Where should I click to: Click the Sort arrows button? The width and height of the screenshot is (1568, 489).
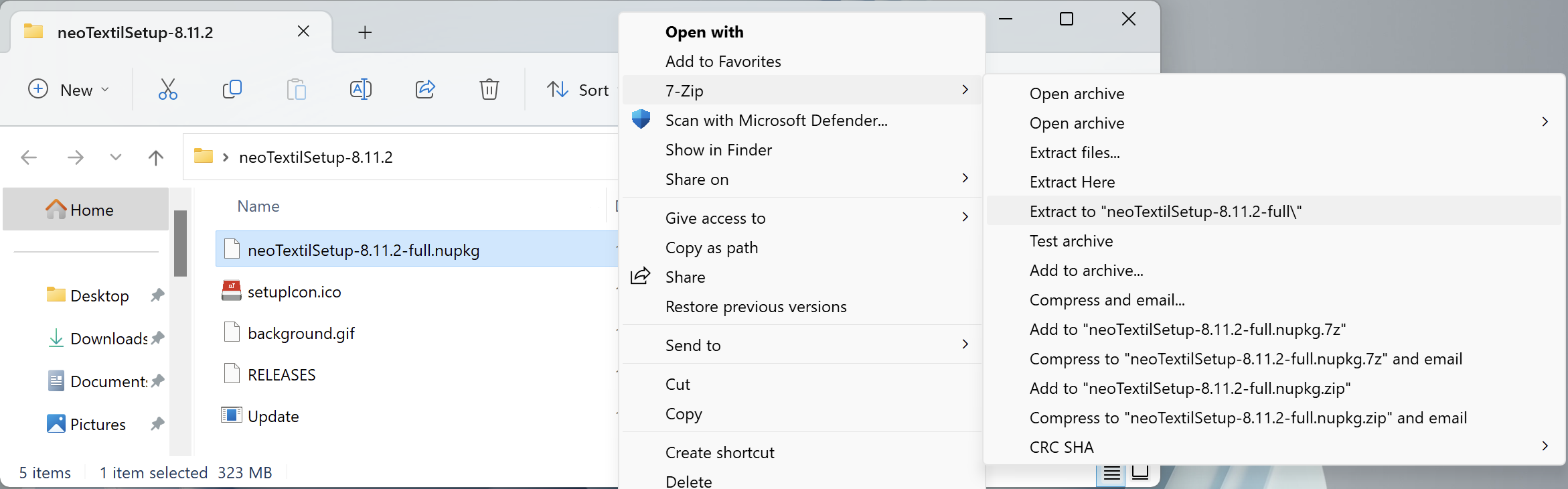tap(577, 90)
